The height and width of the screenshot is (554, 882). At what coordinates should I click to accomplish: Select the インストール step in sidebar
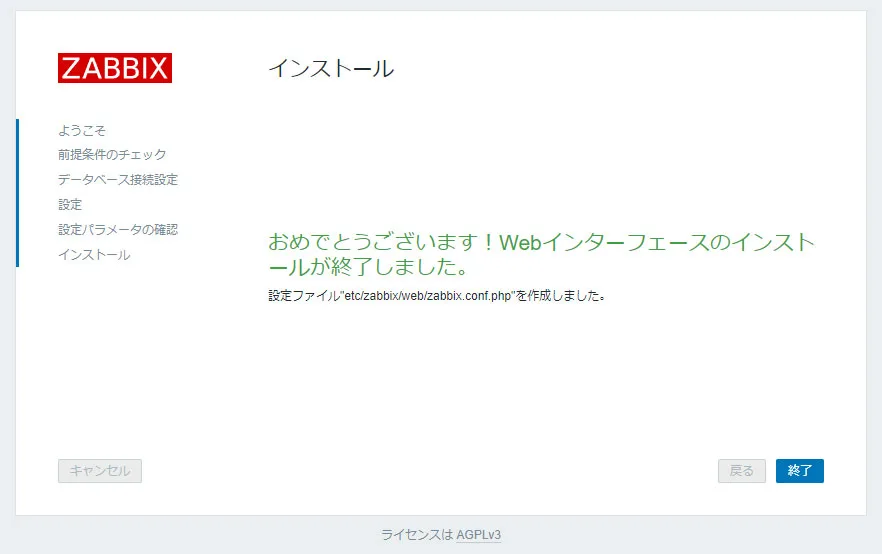94,255
